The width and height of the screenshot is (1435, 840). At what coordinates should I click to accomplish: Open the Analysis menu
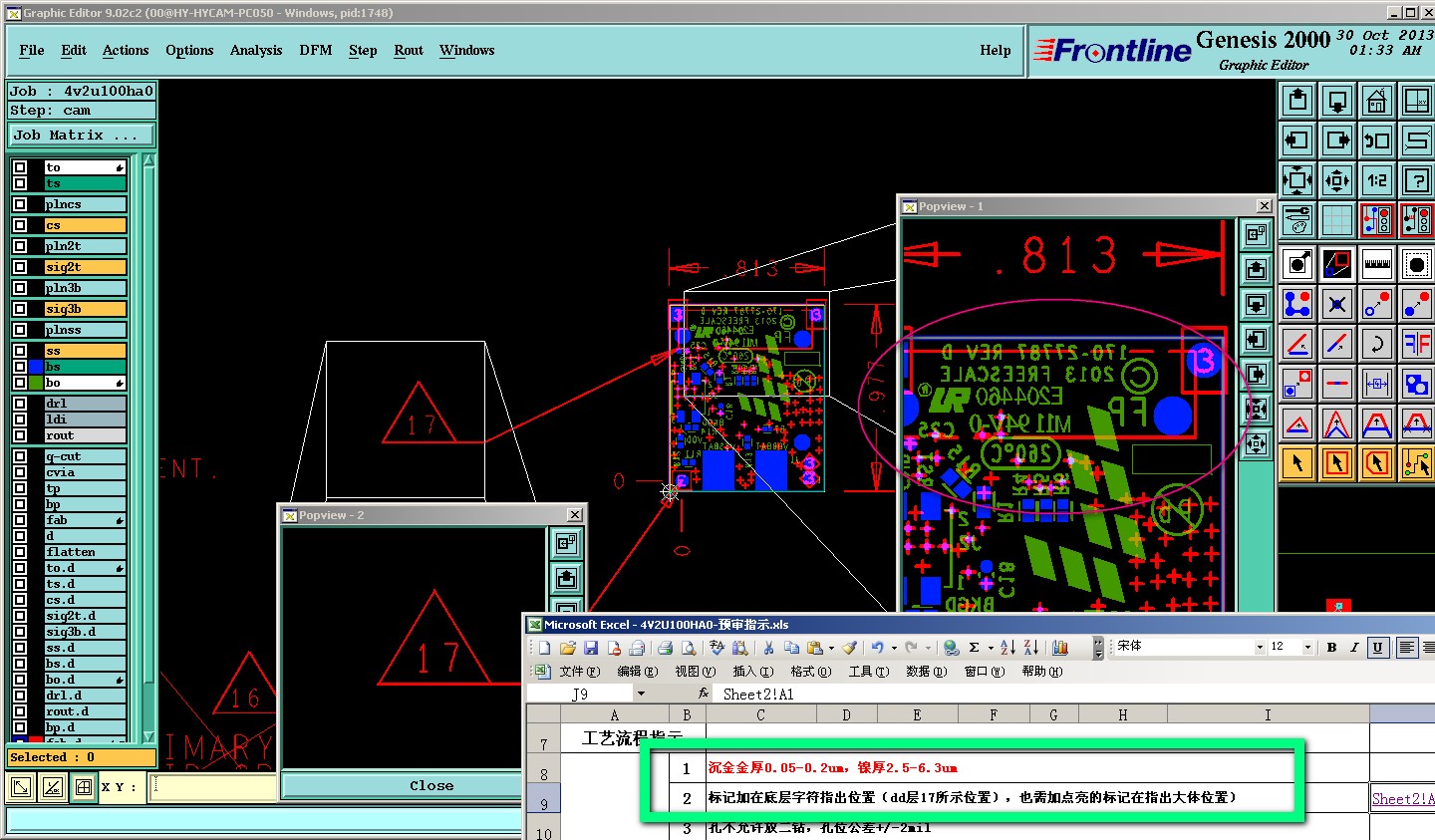click(x=256, y=50)
